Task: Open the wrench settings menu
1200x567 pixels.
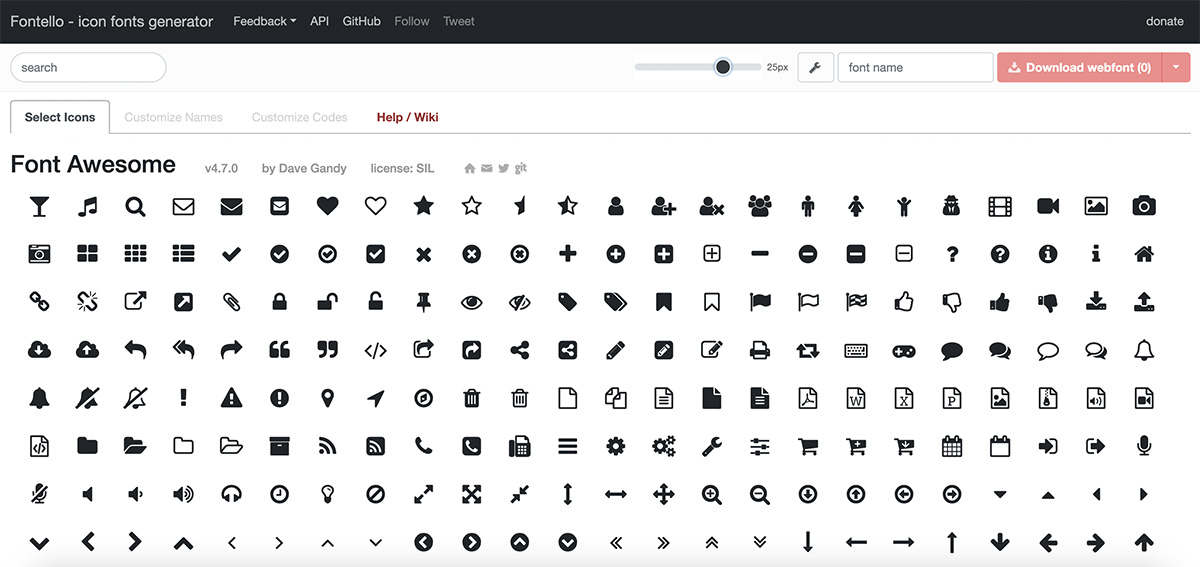Action: coord(815,68)
